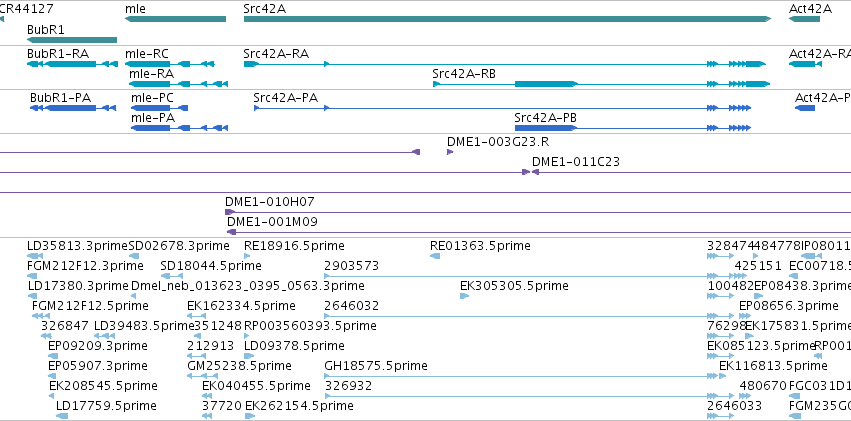
Task: Select the RE18916.5prime EST arrow
Action: (247, 256)
